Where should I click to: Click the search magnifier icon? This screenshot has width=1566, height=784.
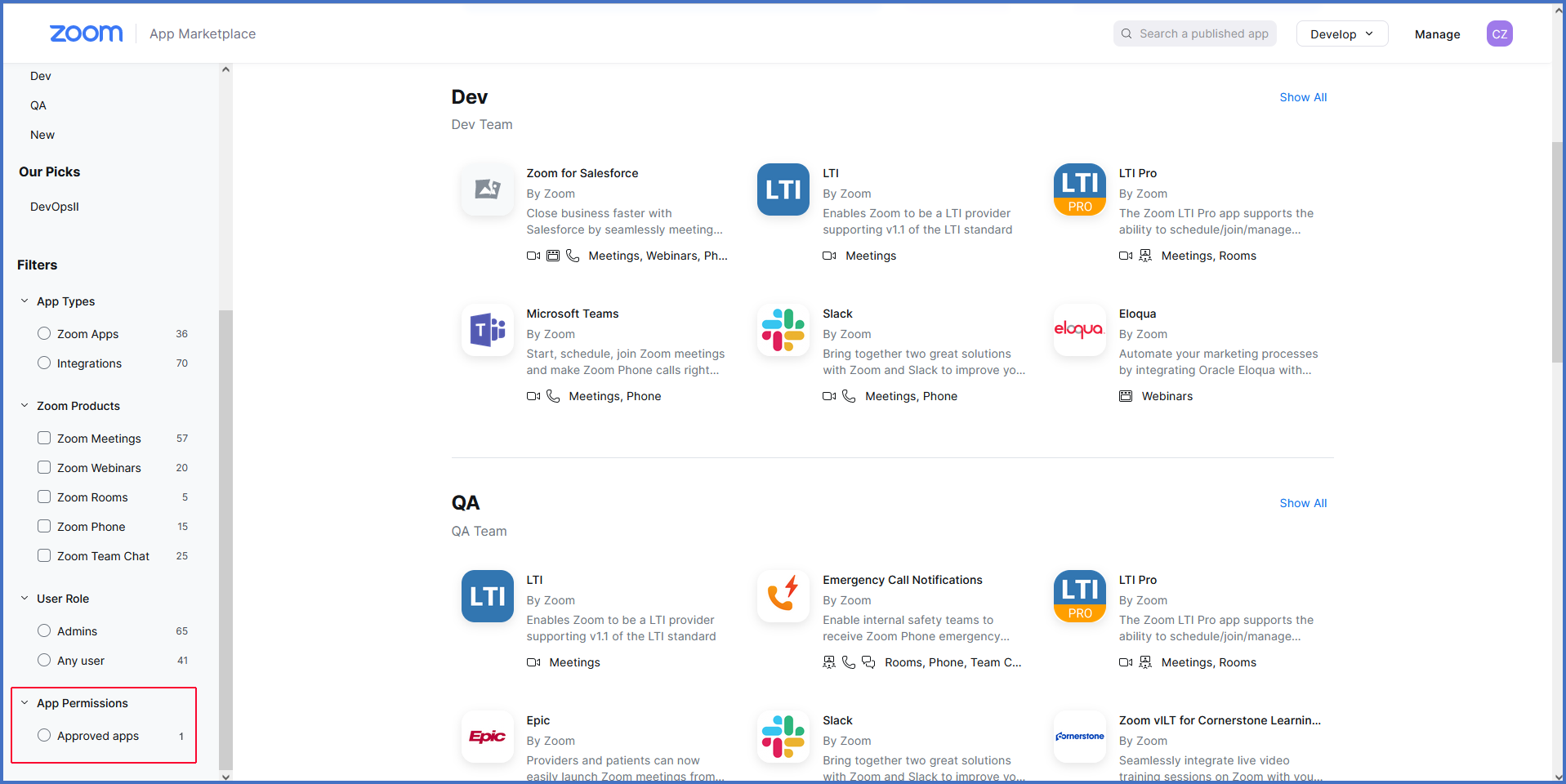point(1127,33)
